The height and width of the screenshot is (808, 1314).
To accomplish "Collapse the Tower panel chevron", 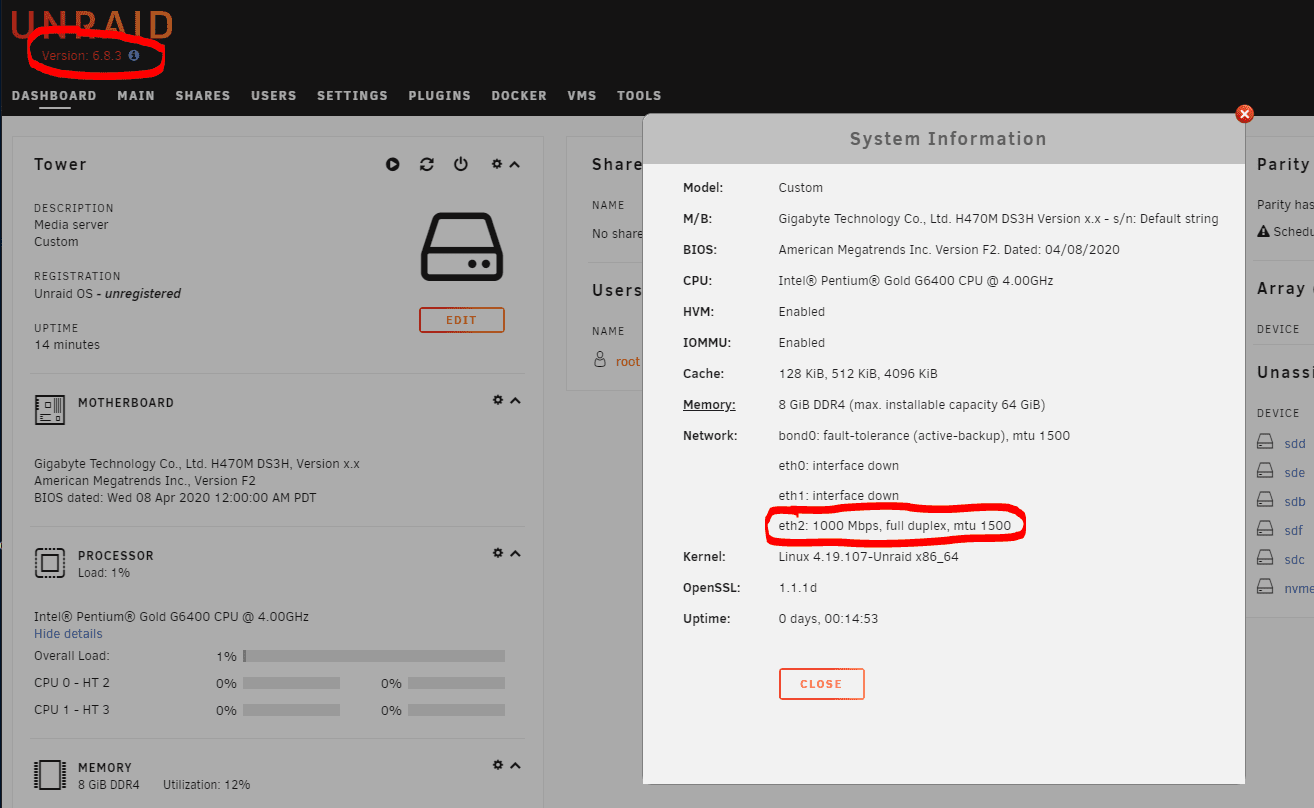I will (515, 164).
